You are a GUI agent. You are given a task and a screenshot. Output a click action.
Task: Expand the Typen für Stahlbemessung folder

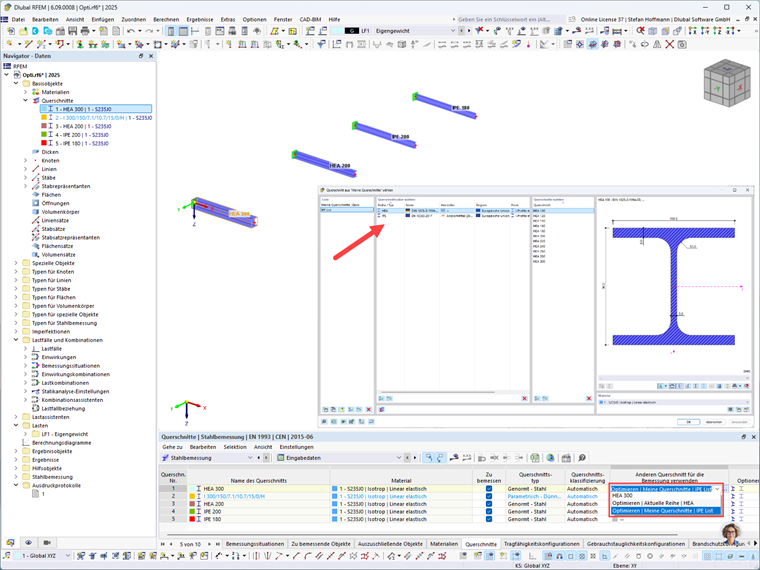point(16,323)
